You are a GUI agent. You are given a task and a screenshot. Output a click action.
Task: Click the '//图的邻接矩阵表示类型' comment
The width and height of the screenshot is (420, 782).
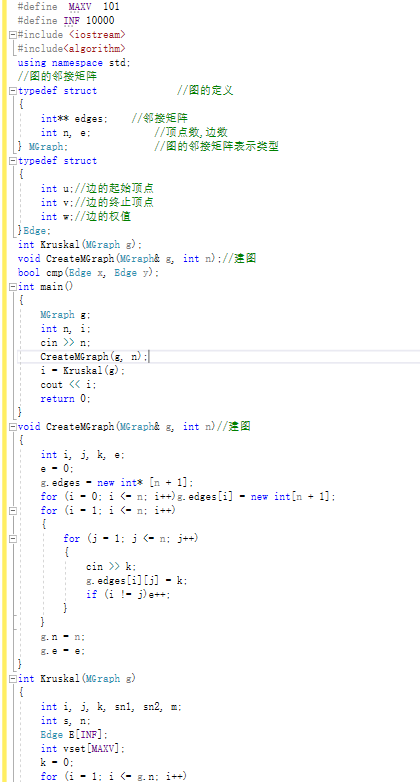tap(216, 147)
